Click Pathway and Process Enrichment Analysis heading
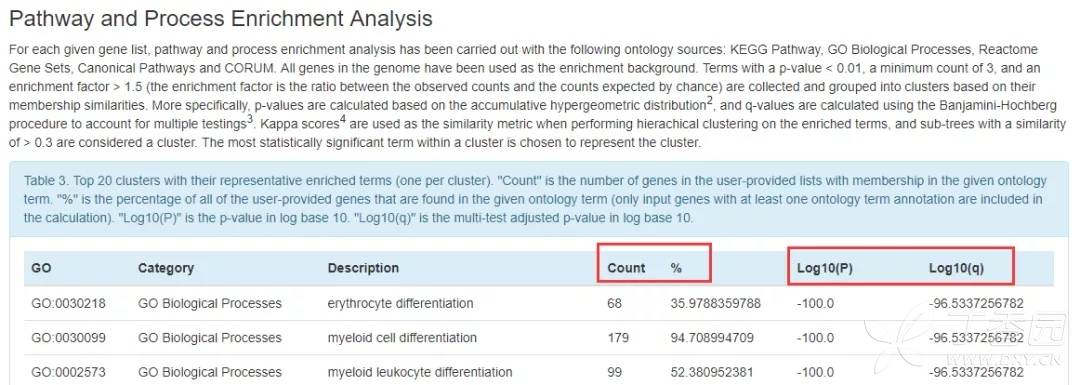This screenshot has width=1080, height=385. pos(221,19)
